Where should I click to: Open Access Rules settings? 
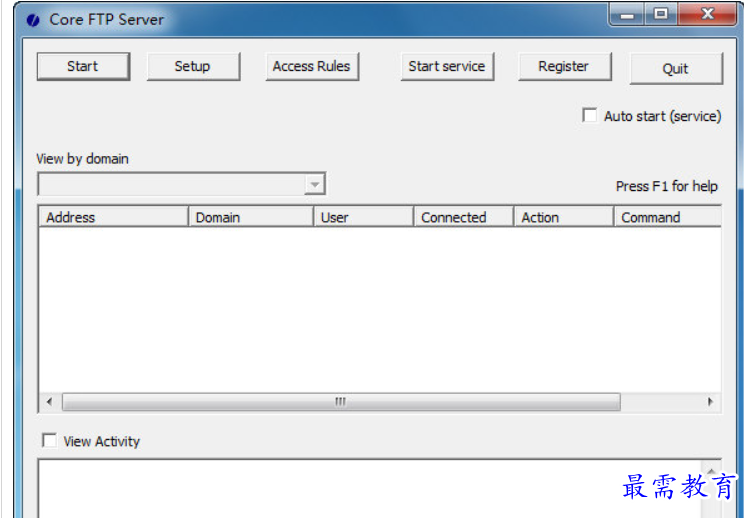click(x=312, y=66)
